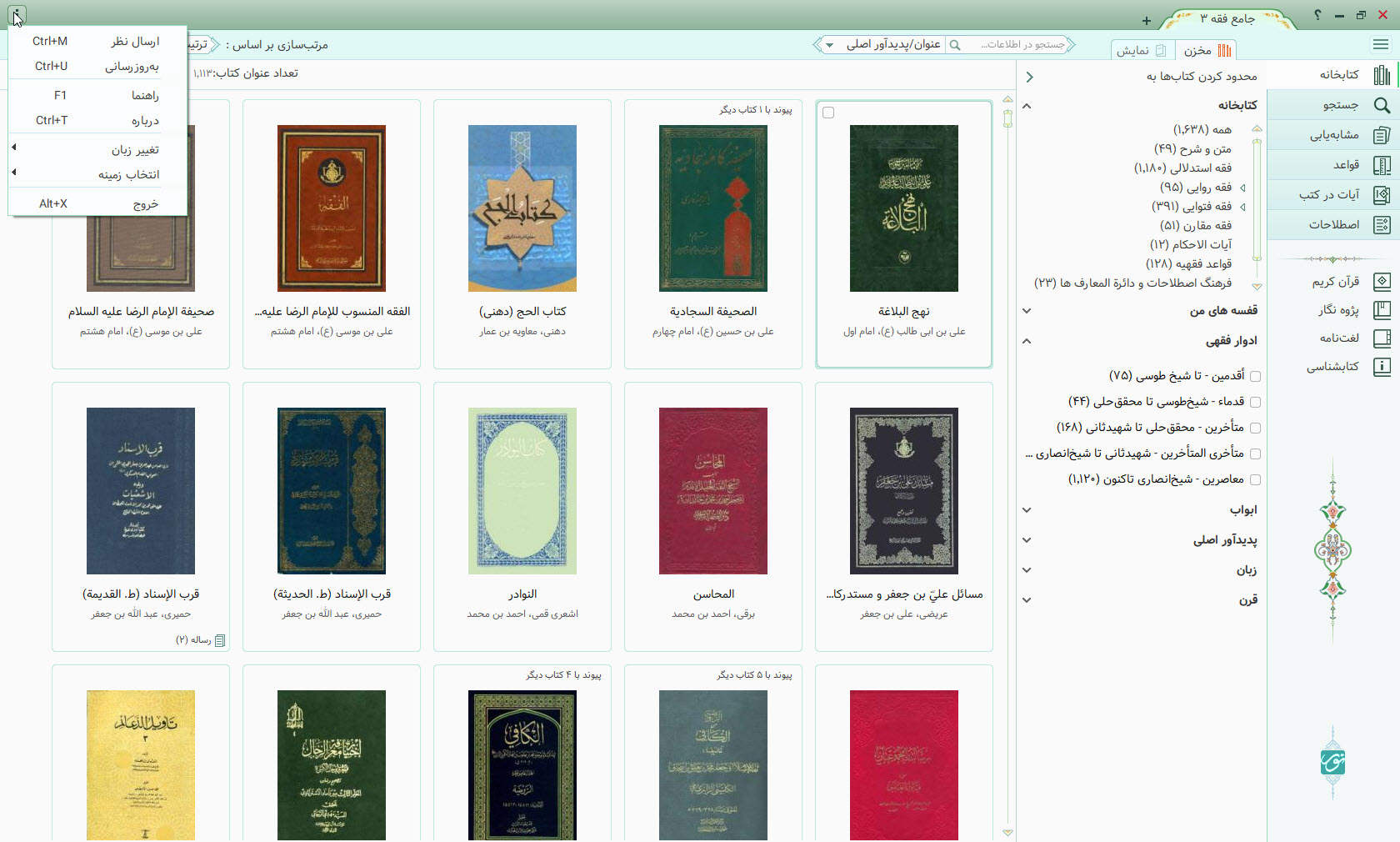The width and height of the screenshot is (1400, 842).
Task: Open the کتابشناسی bibliography icon
Action: [x=1382, y=367]
